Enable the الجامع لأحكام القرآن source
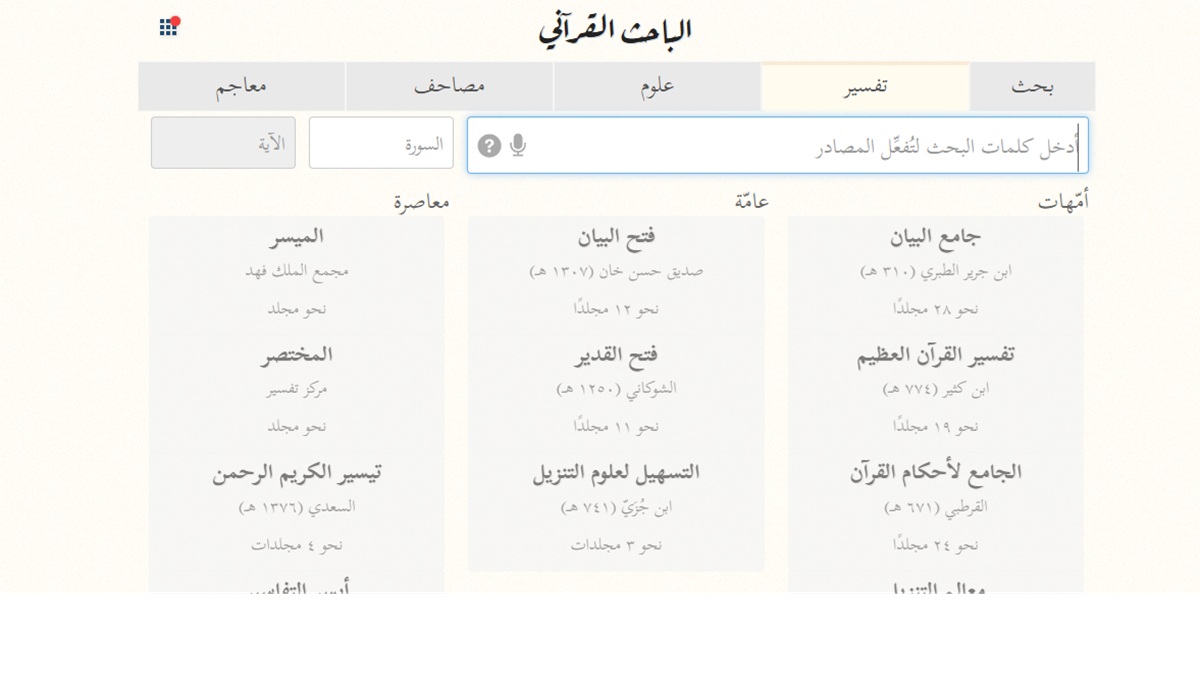The height and width of the screenshot is (675, 1200). tap(935, 506)
